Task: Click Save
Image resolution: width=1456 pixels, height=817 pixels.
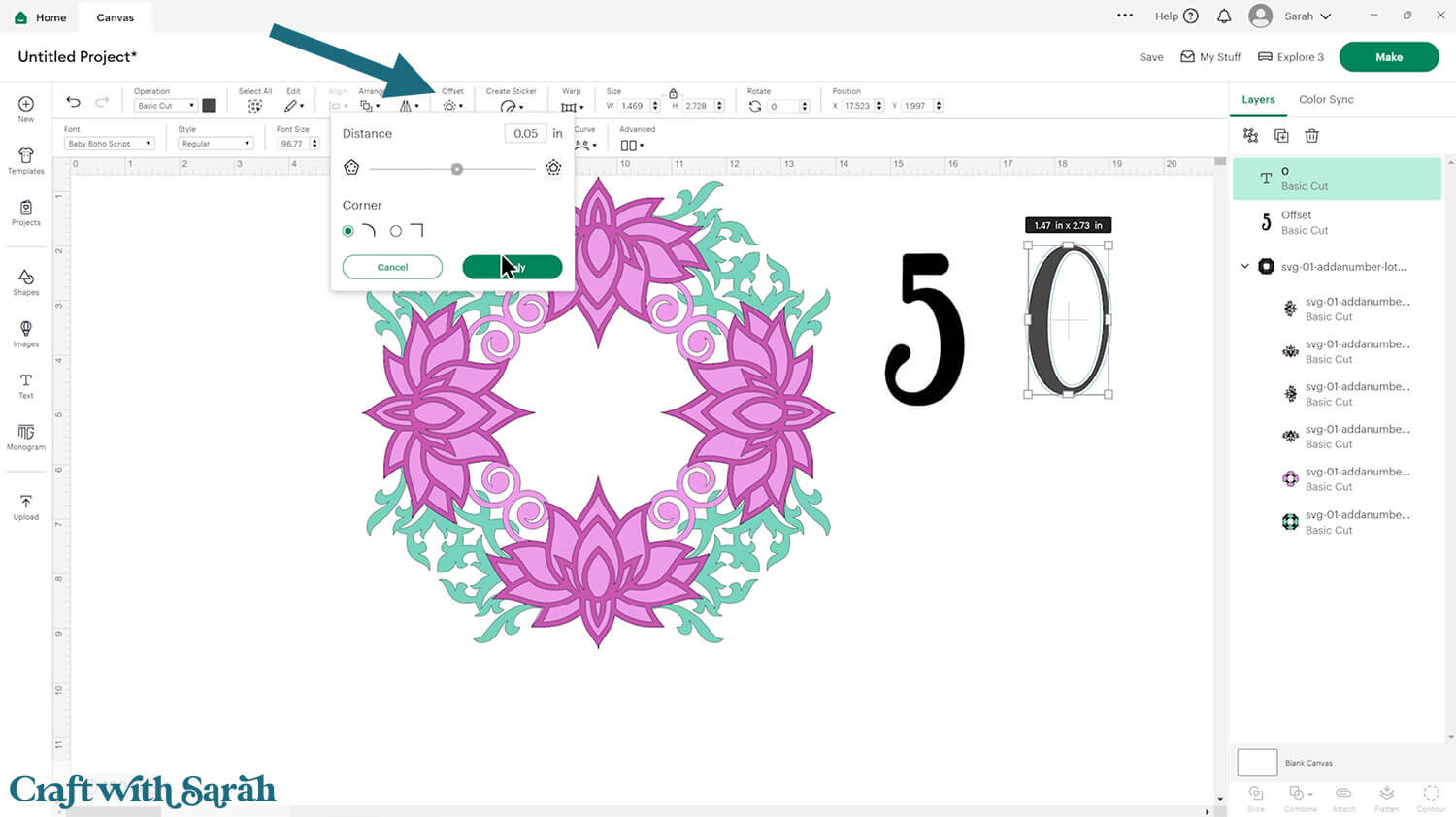Action: 1151,57
